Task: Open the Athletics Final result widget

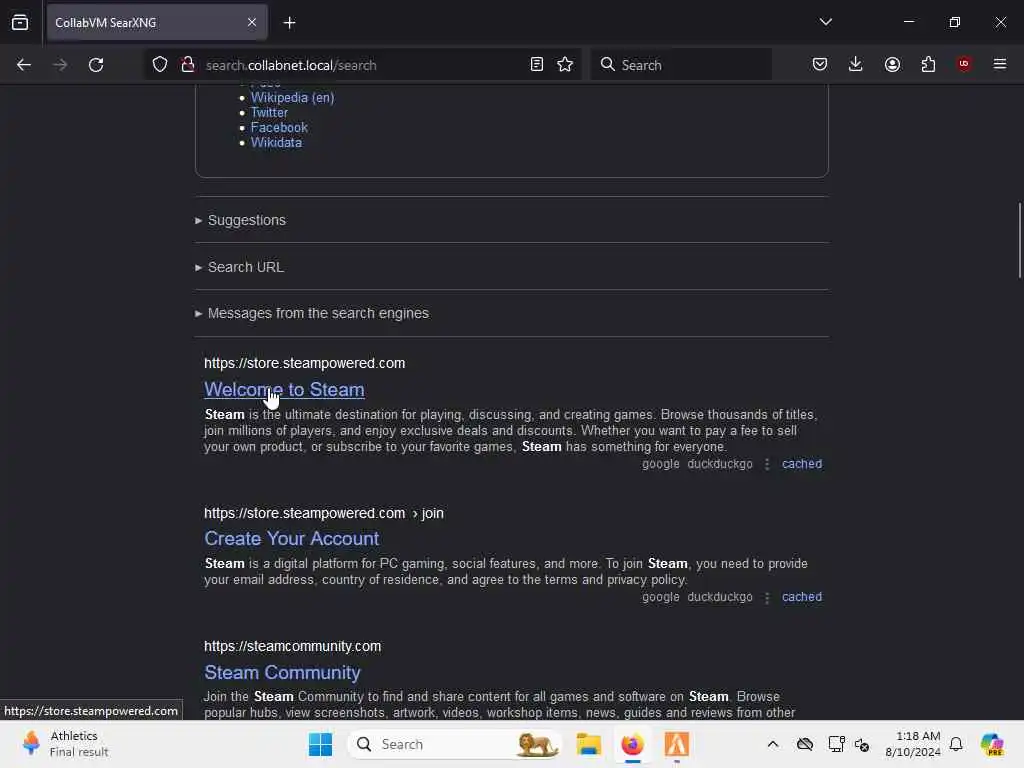Action: click(x=65, y=744)
